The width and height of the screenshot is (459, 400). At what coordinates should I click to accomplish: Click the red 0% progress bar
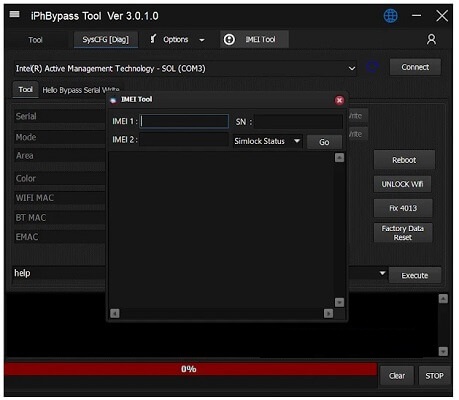click(191, 369)
